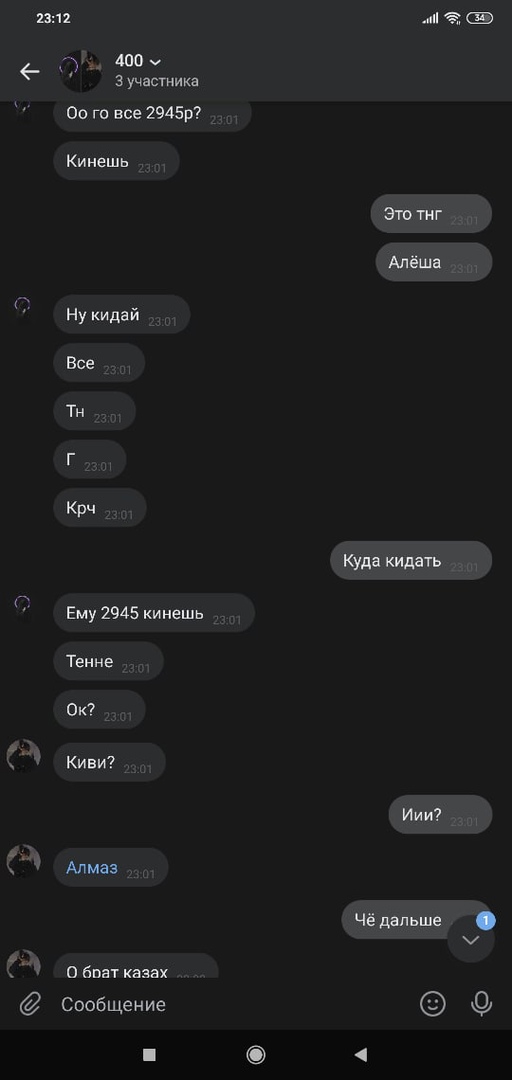Focus the 'Сообщение' message input field
This screenshot has height=1080, width=512.
234,1004
